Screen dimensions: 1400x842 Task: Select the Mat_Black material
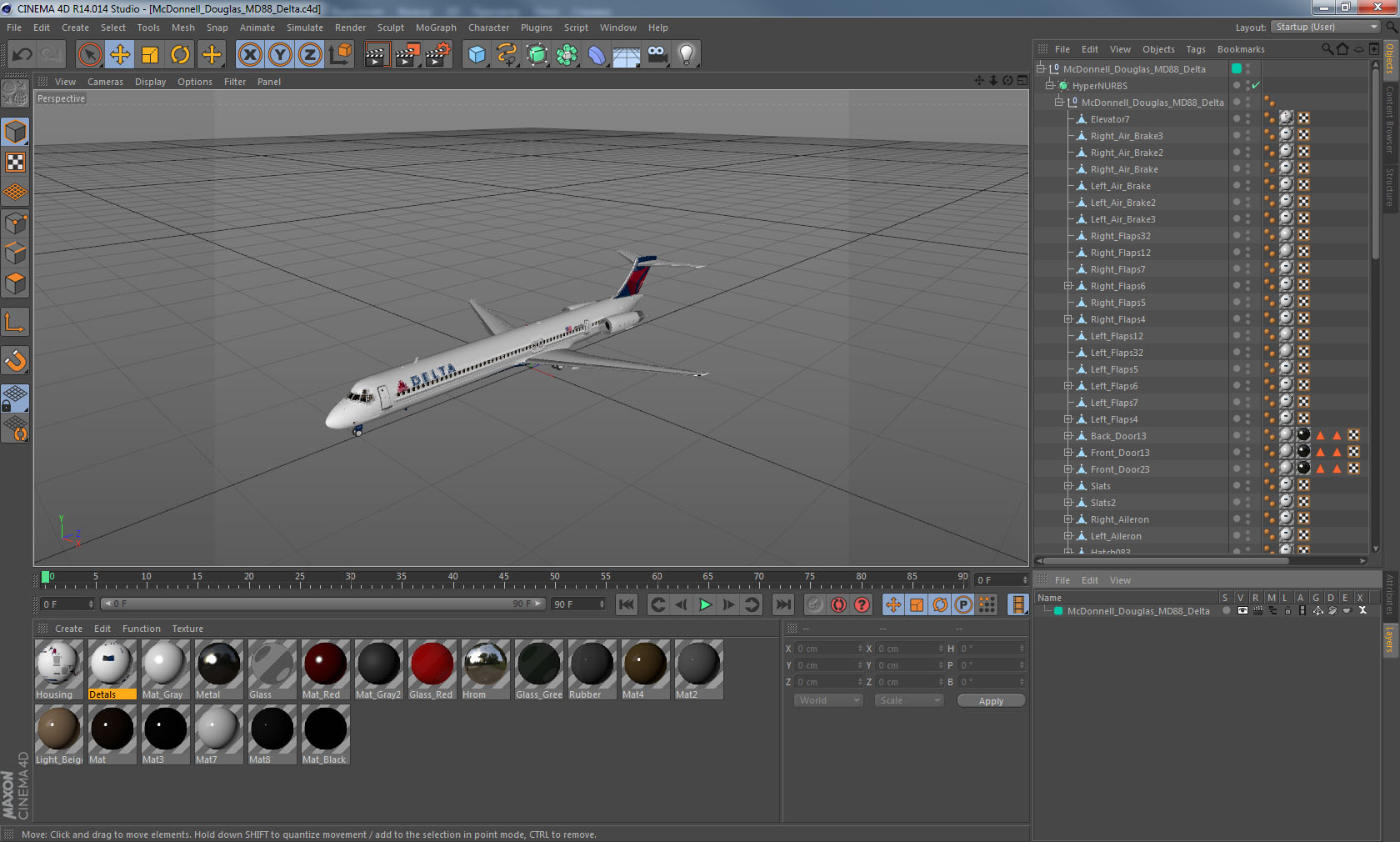(x=325, y=734)
